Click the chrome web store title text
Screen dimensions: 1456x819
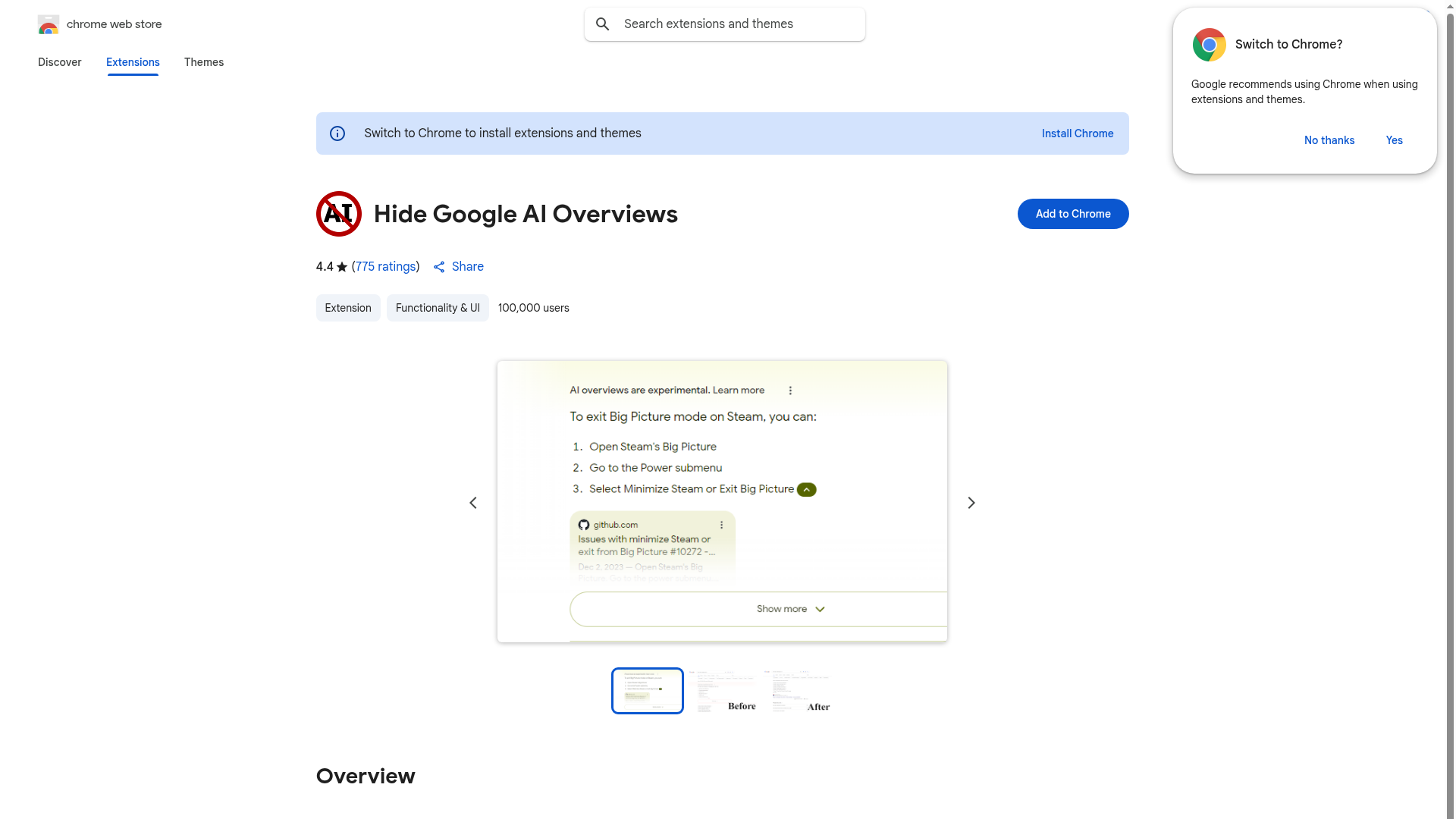point(115,24)
